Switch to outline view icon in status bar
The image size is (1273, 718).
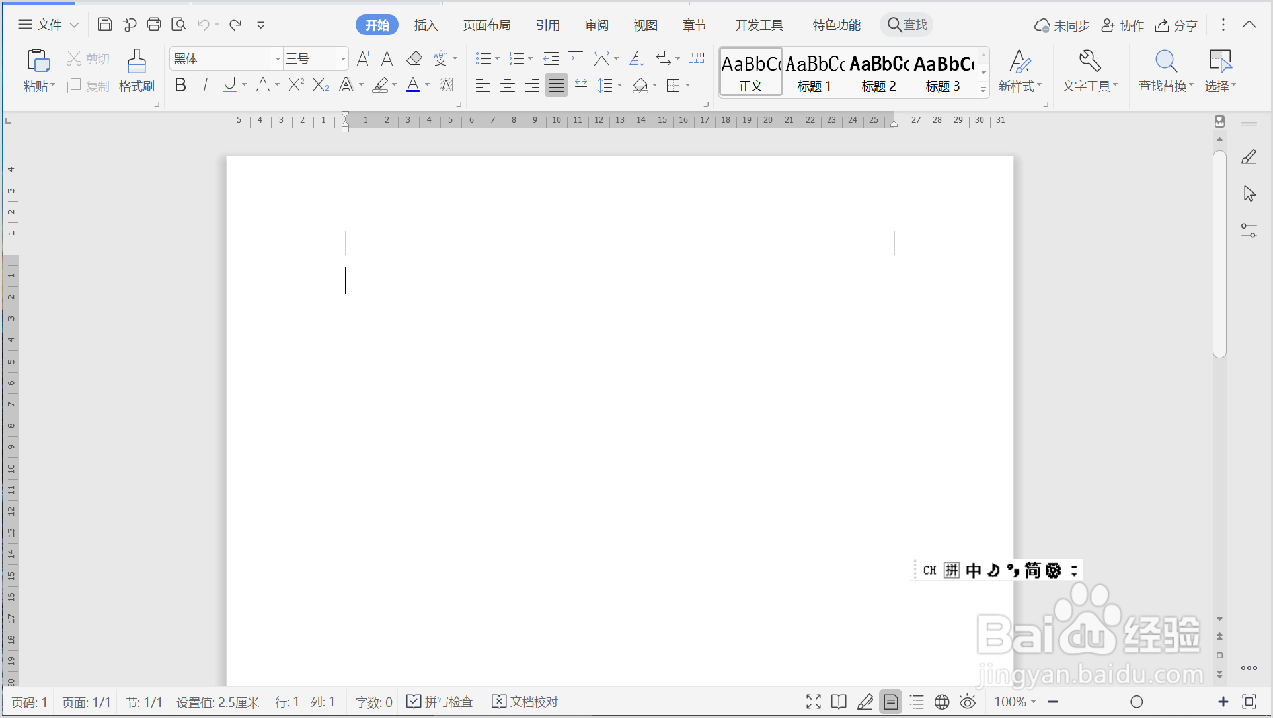click(916, 702)
